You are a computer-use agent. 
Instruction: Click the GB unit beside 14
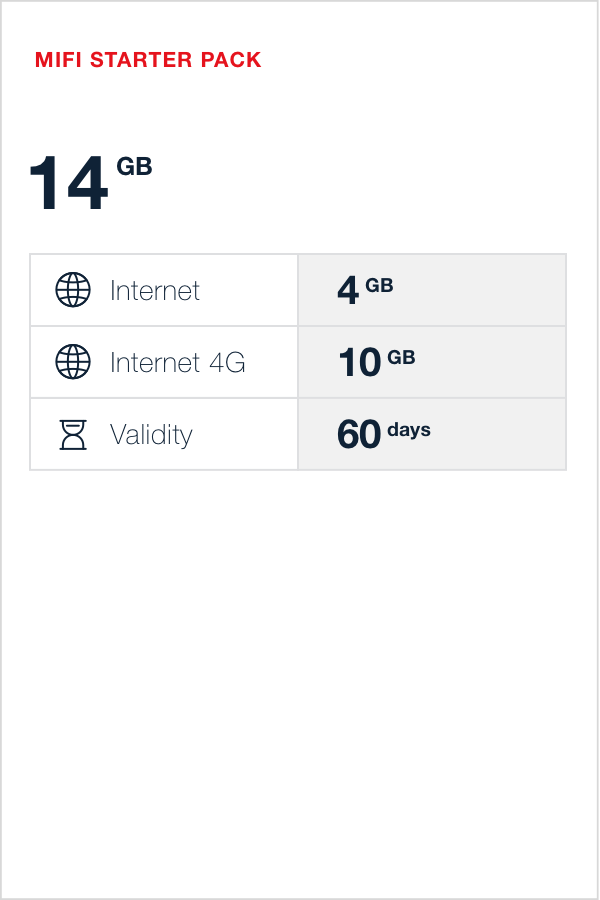point(134,167)
